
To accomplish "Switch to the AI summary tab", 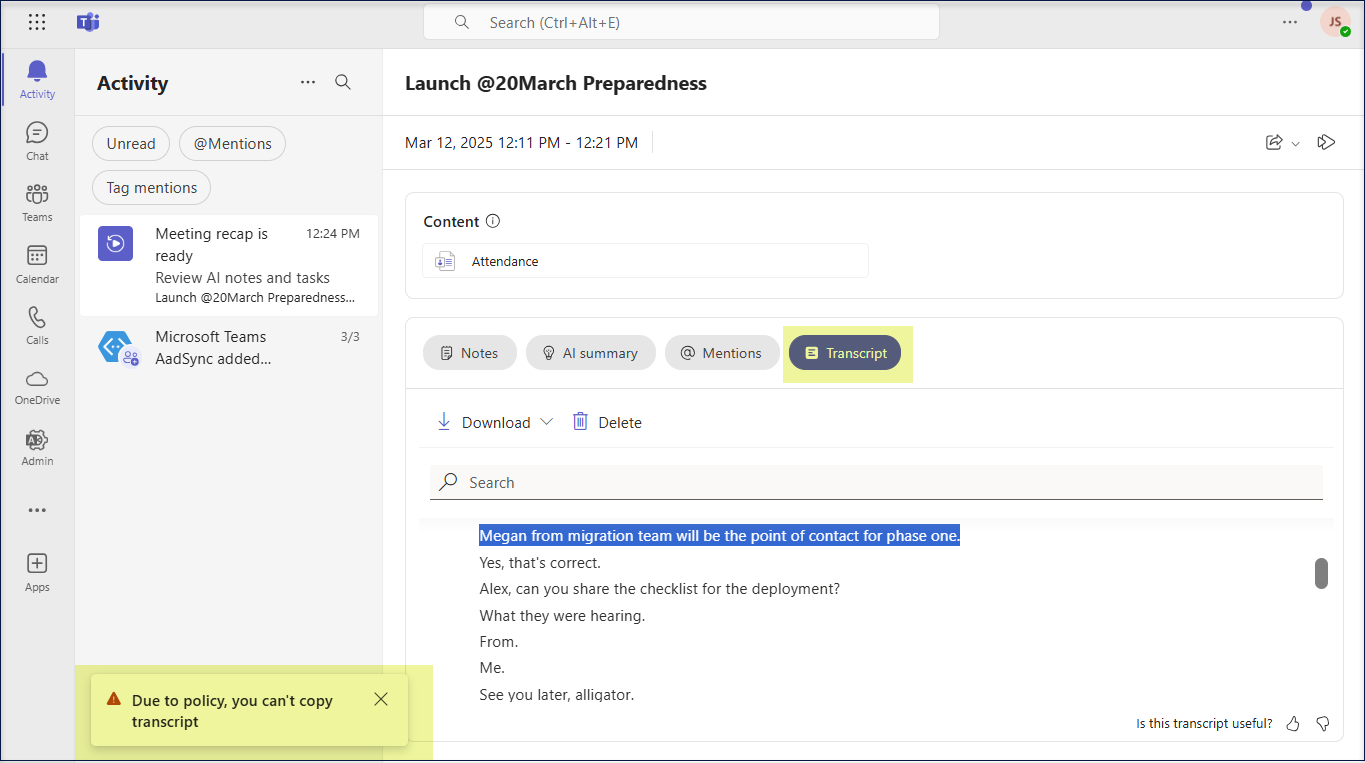I will [x=590, y=353].
